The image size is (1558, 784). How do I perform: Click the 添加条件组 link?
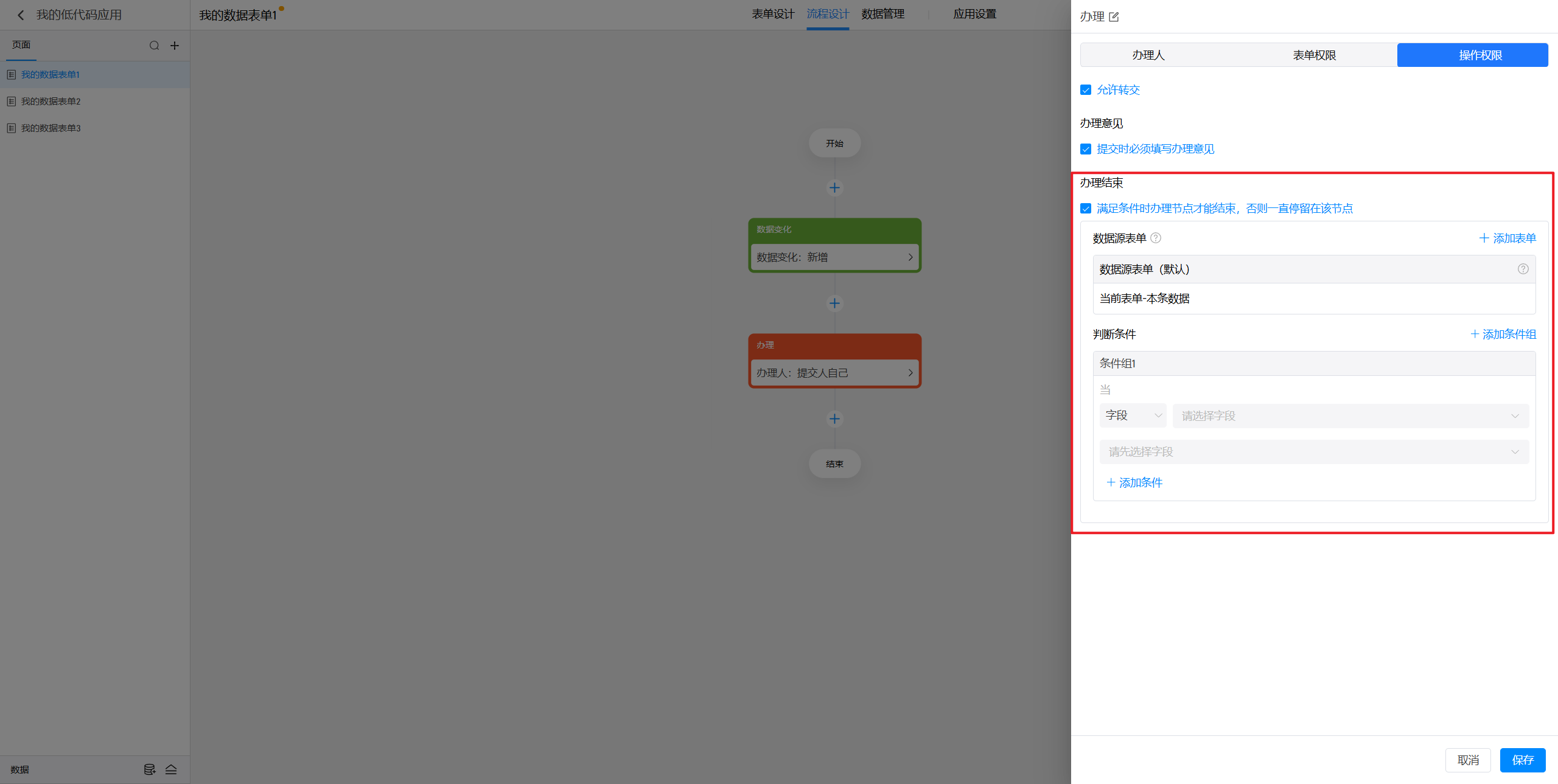tap(1503, 334)
